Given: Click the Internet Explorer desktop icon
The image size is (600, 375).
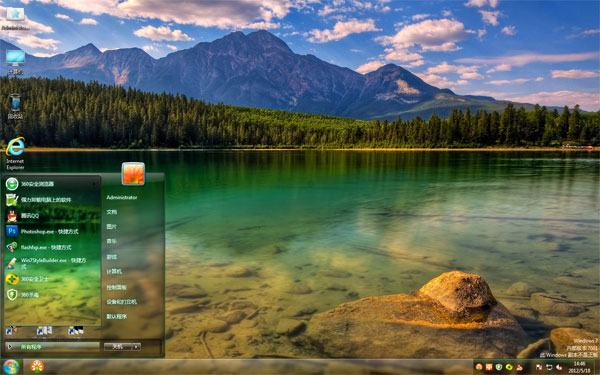Looking at the screenshot, I should (15, 153).
